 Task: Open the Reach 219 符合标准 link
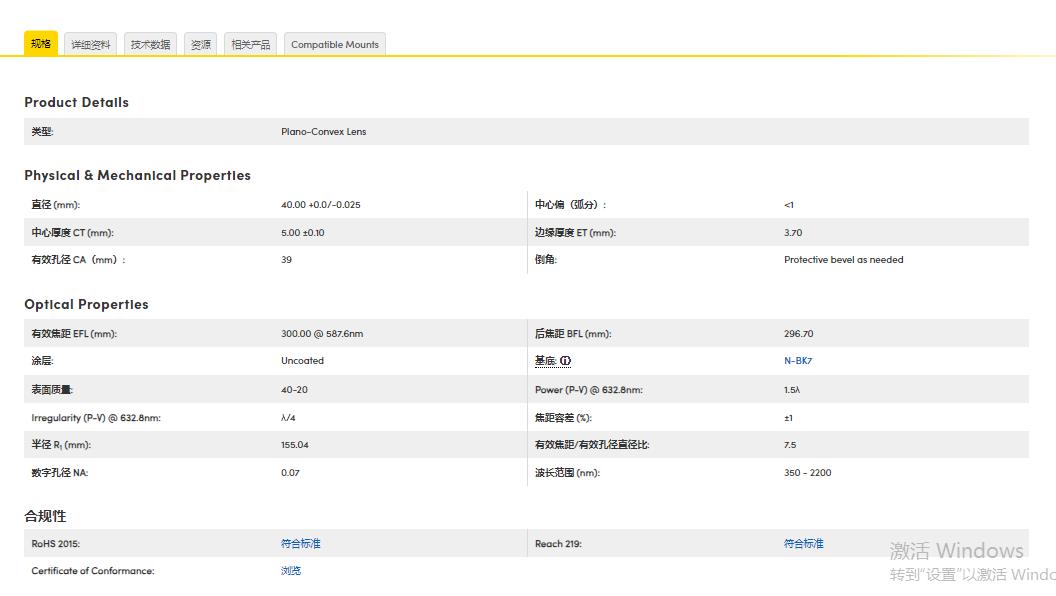tap(803, 544)
